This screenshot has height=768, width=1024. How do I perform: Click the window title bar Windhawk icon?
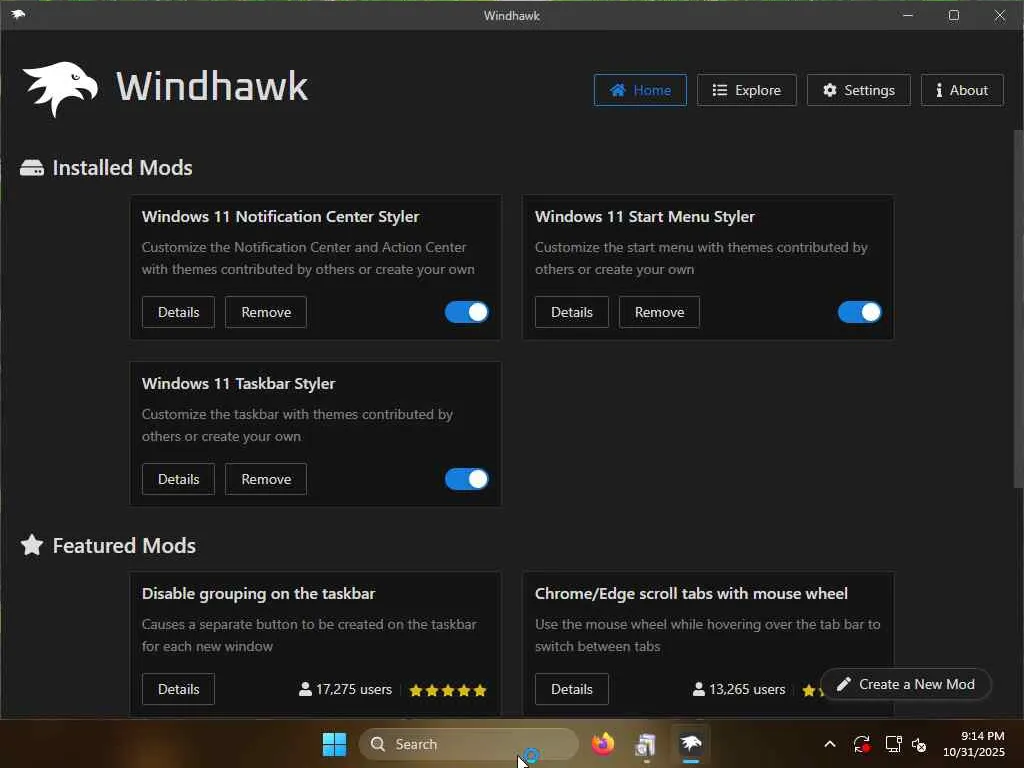(x=18, y=14)
